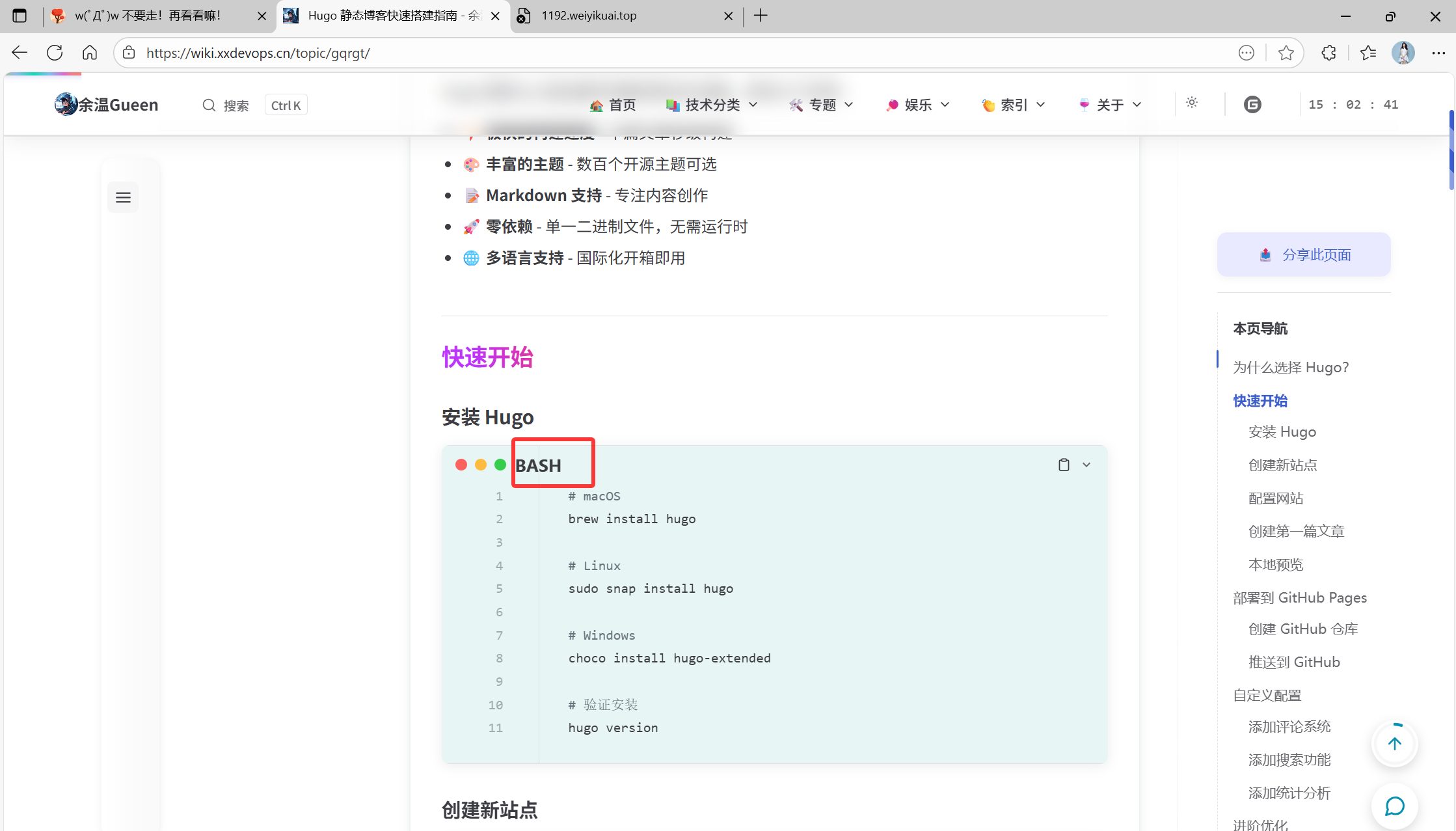Open the left sidebar hamburger menu
Image resolution: width=1456 pixels, height=831 pixels.
(x=123, y=197)
